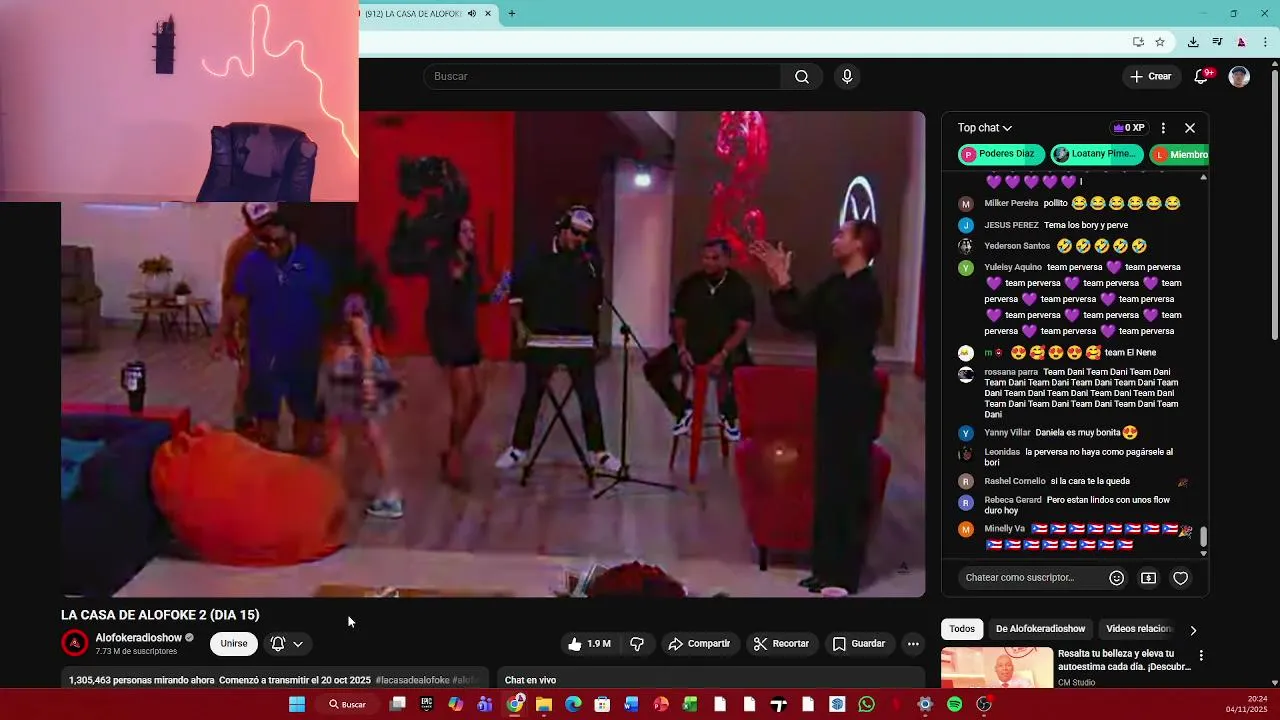Click the Guardar save button
1280x720 pixels.
(x=859, y=644)
